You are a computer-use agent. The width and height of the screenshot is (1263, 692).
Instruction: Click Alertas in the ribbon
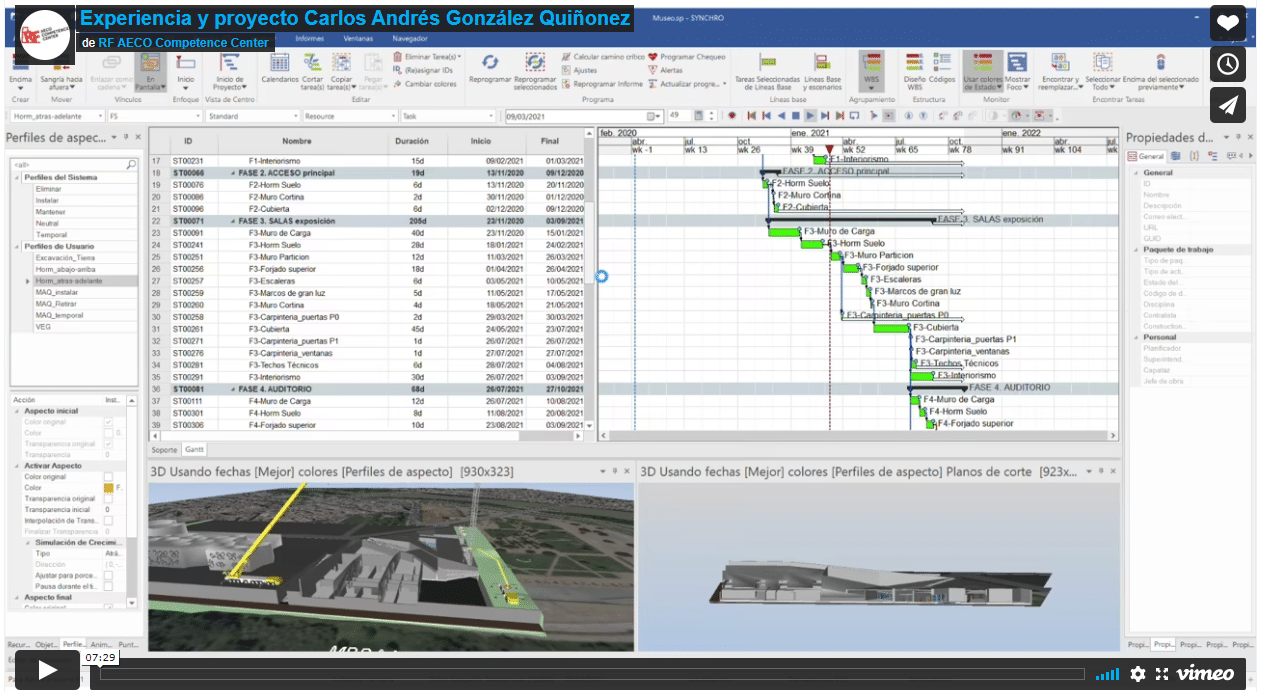coord(665,71)
